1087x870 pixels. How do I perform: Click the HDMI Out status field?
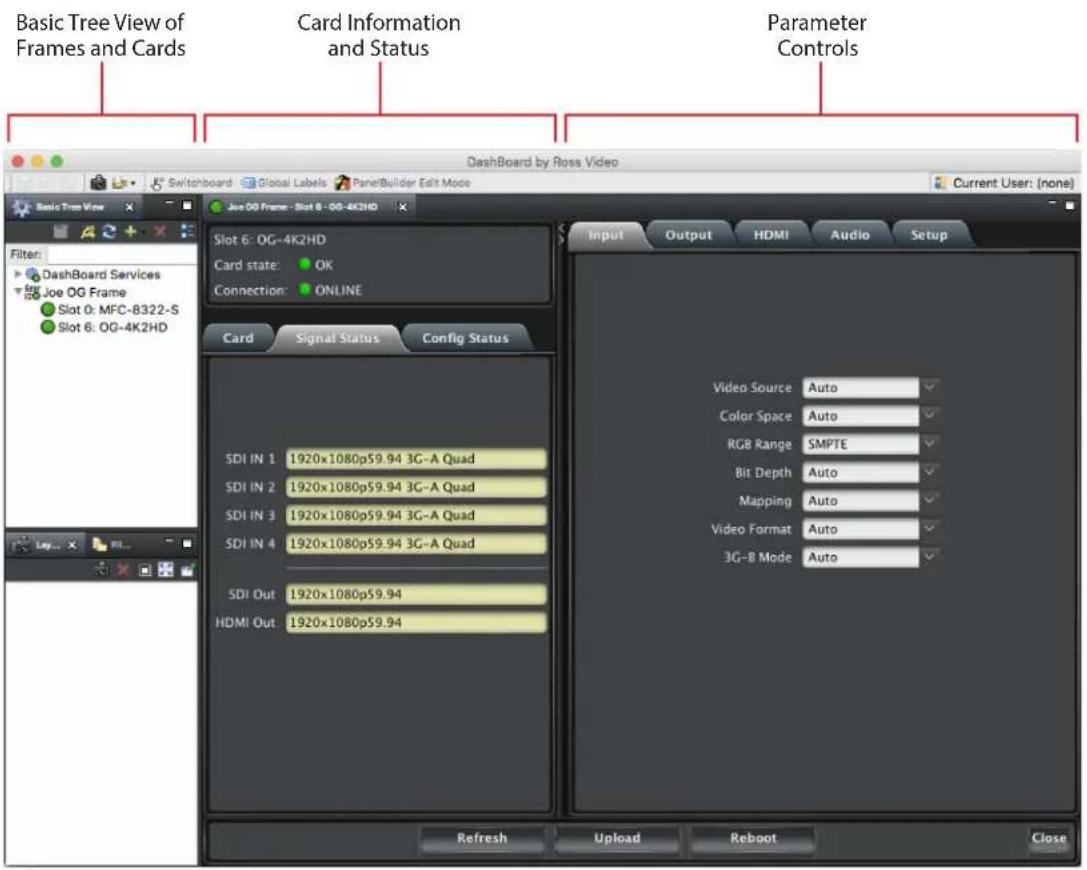pyautogui.click(x=416, y=623)
